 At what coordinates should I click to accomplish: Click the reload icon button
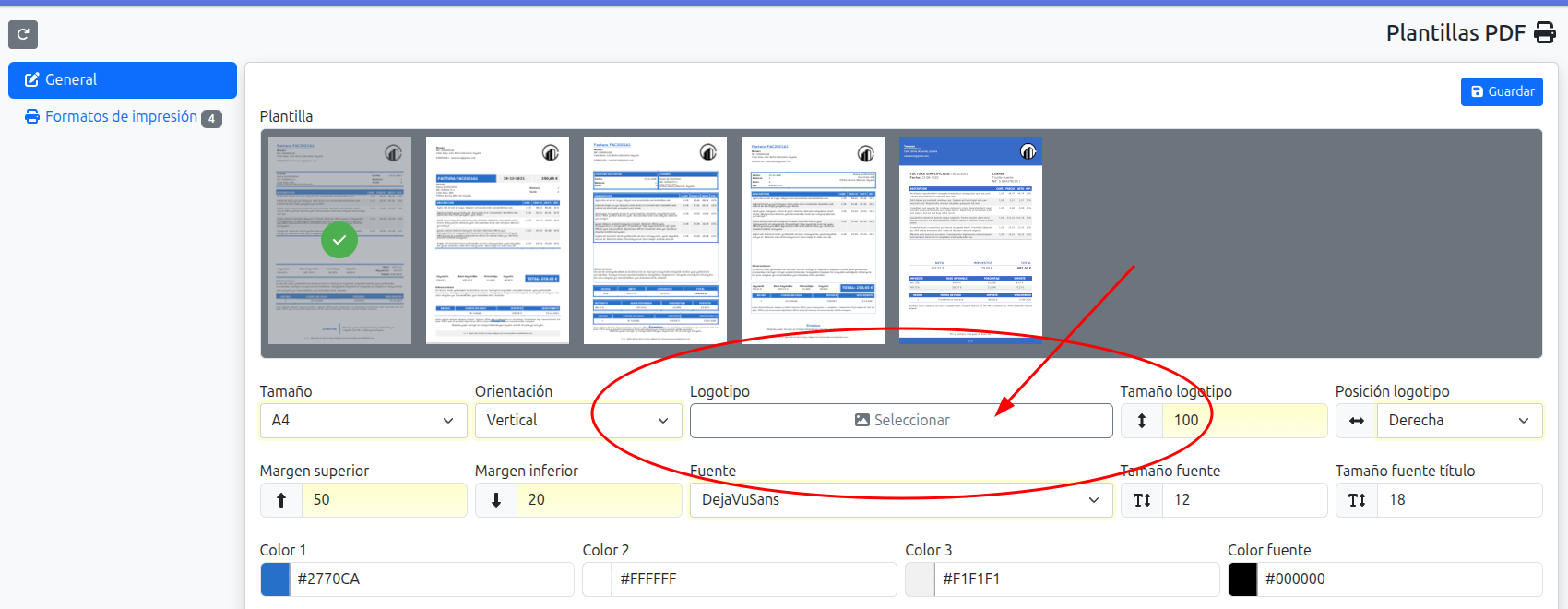pyautogui.click(x=23, y=35)
